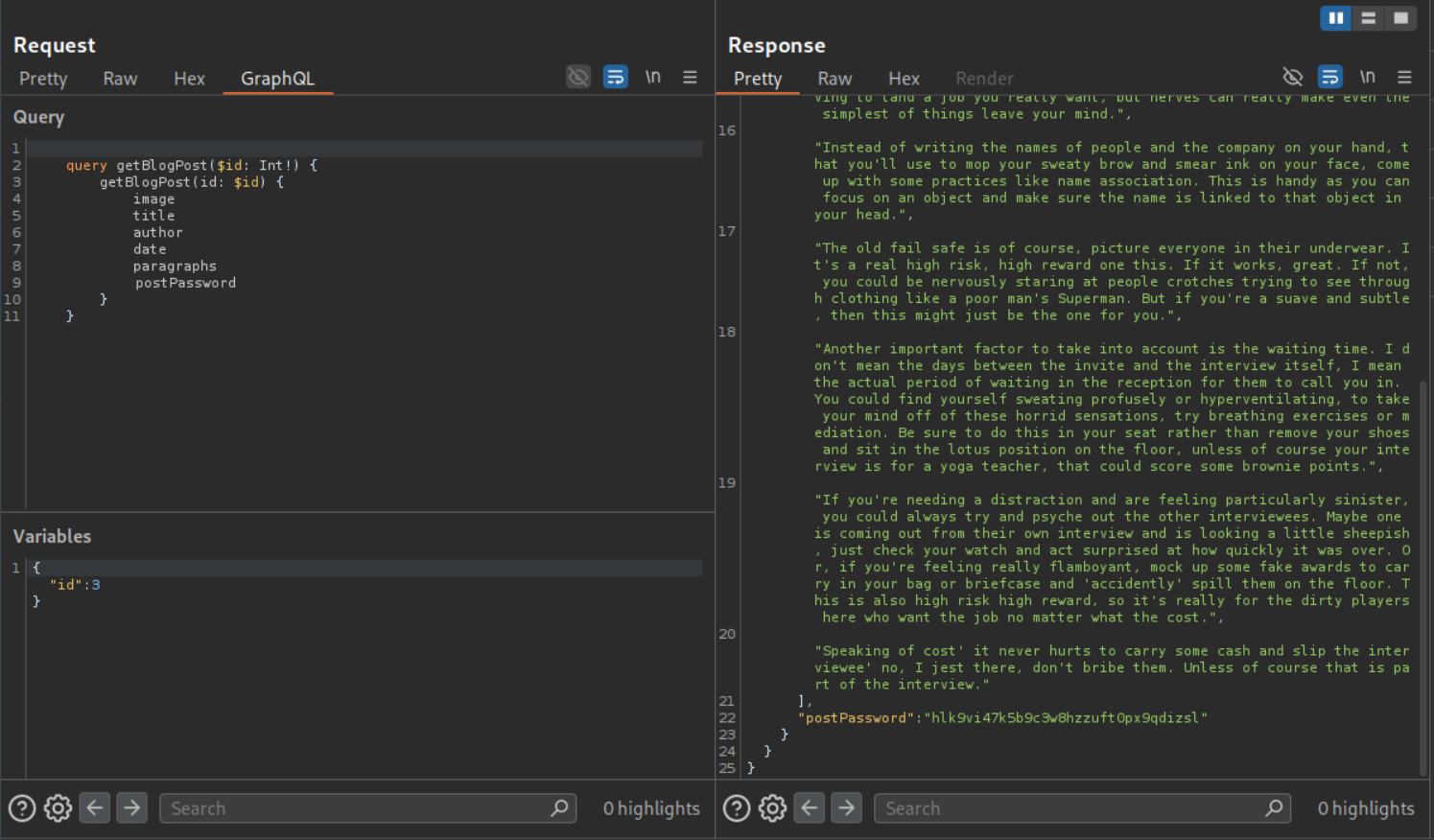Open Response search settings gear
The width and height of the screenshot is (1434, 840).
coord(772,808)
